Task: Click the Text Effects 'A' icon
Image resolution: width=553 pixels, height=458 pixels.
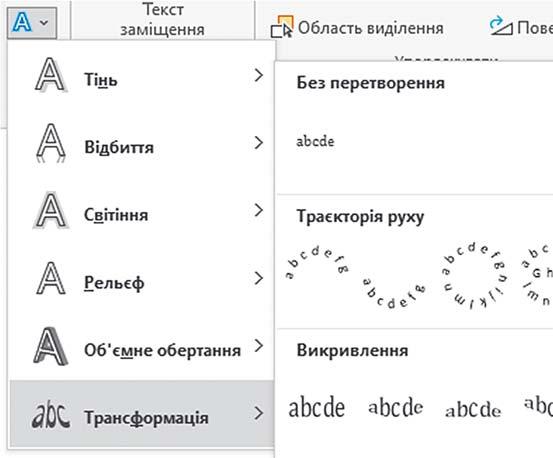Action: (x=22, y=22)
